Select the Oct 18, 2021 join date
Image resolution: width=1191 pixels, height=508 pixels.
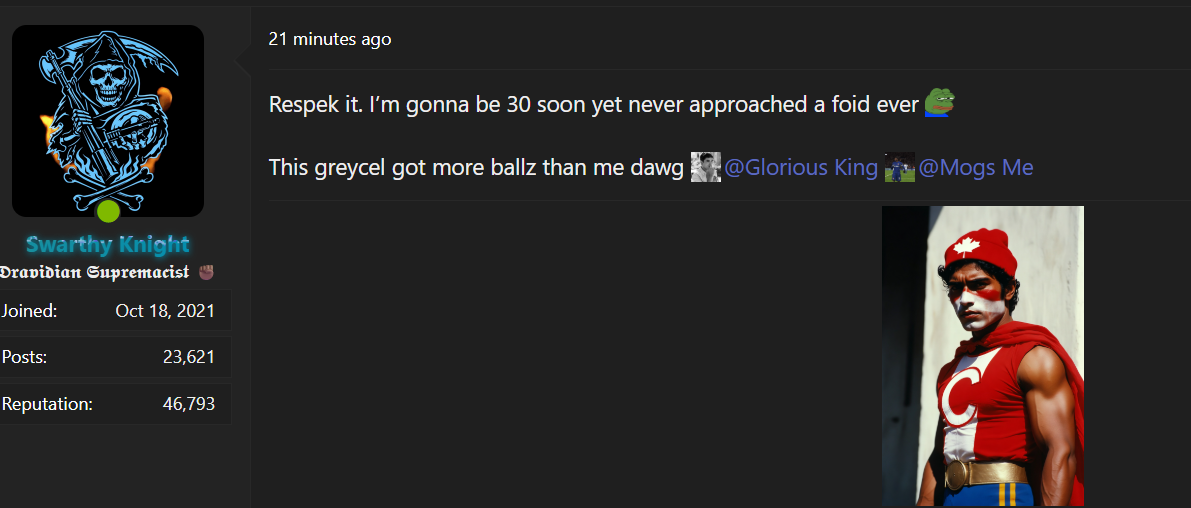click(165, 311)
